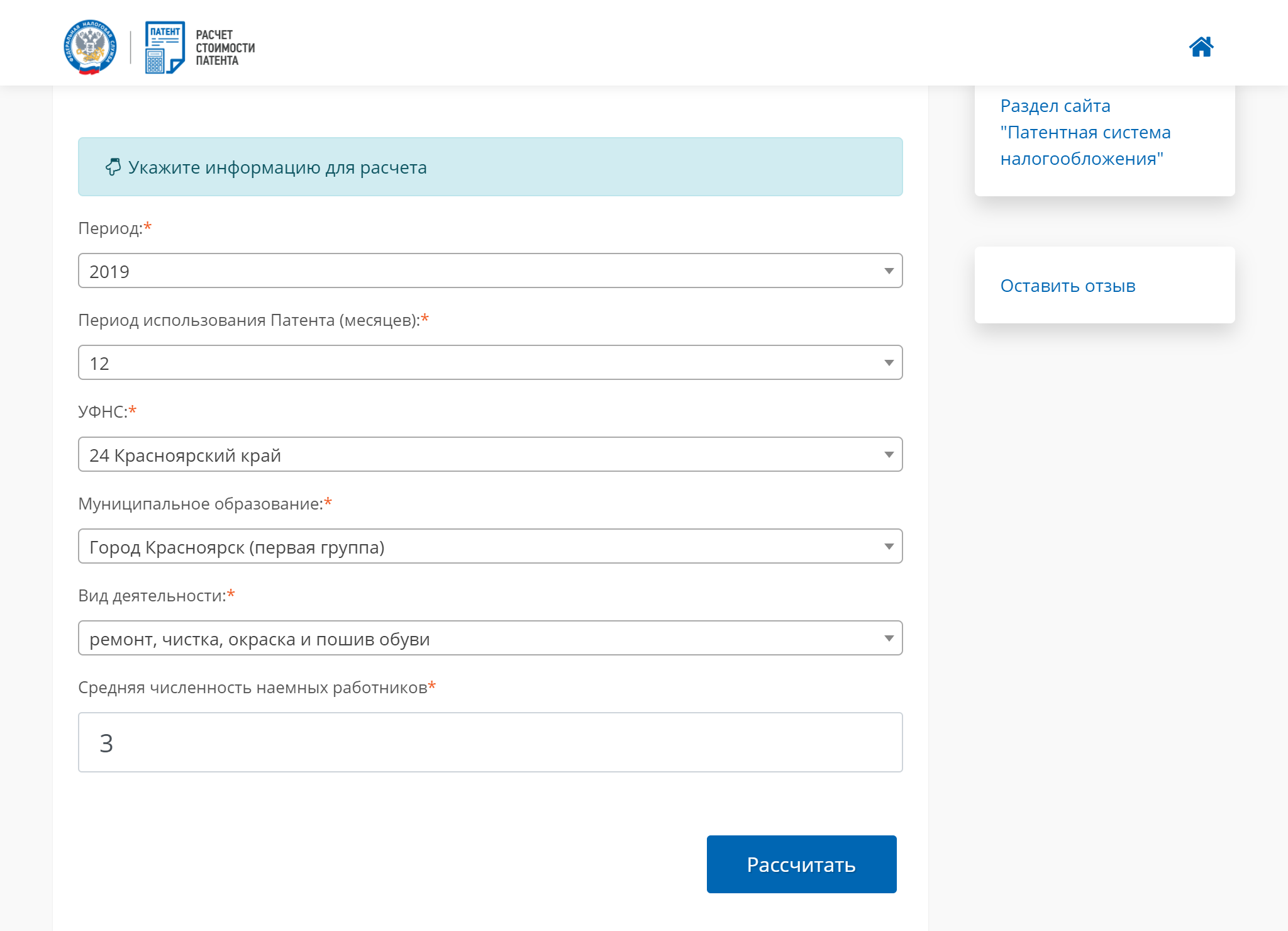The width and height of the screenshot is (1288, 931).
Task: Click the Federal Tax Service emblem logo
Action: (x=90, y=47)
